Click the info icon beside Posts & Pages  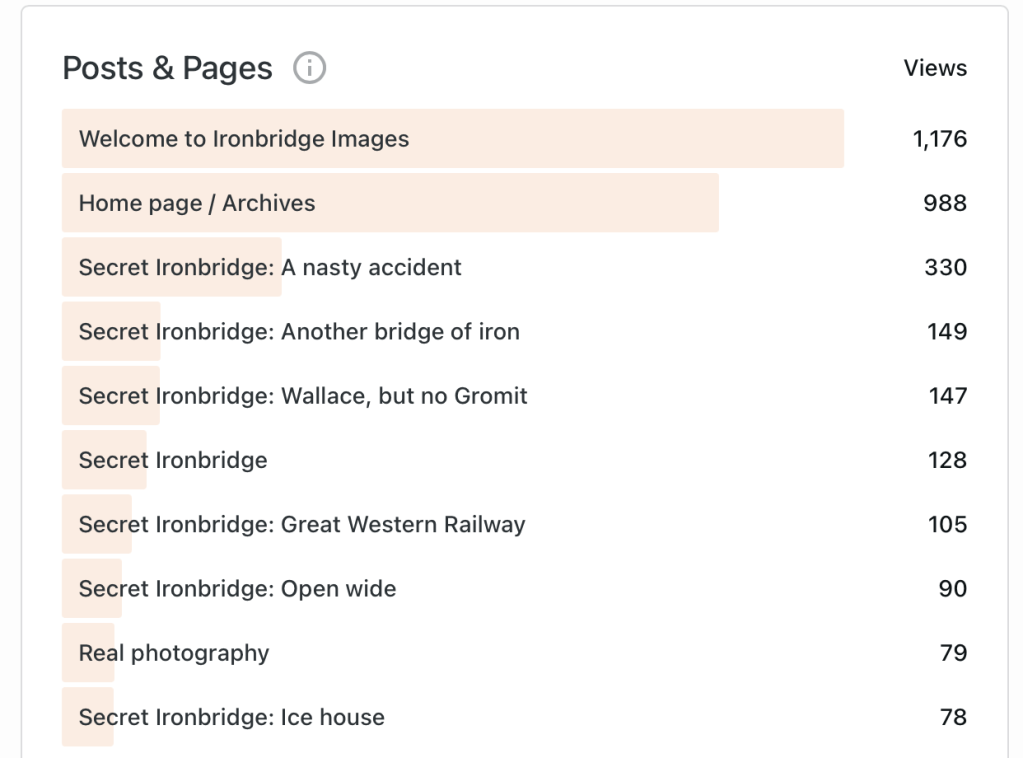309,68
